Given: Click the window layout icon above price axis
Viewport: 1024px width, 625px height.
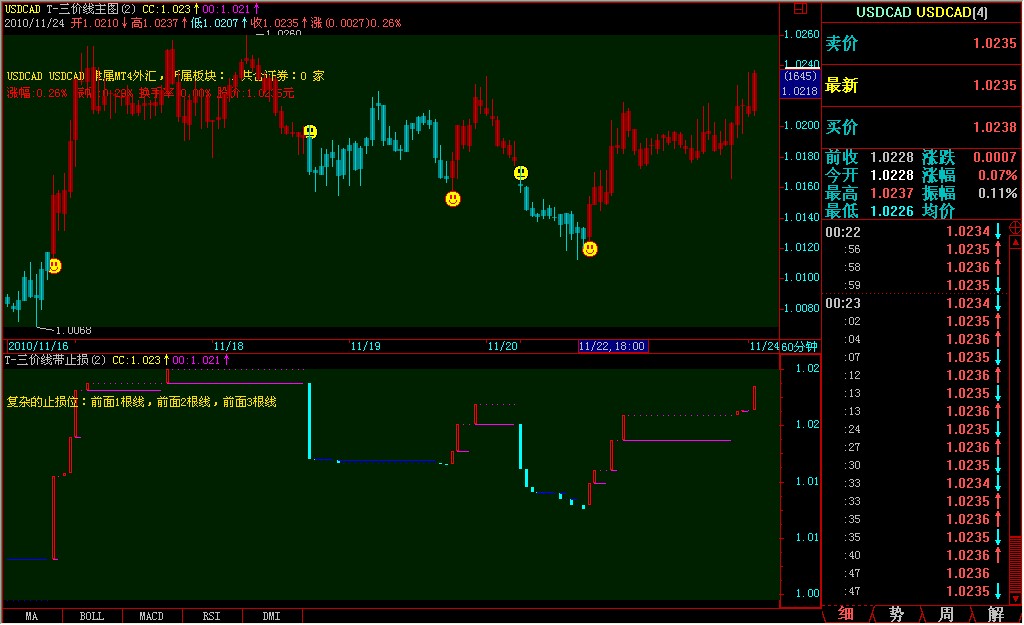Looking at the screenshot, I should pos(800,8).
